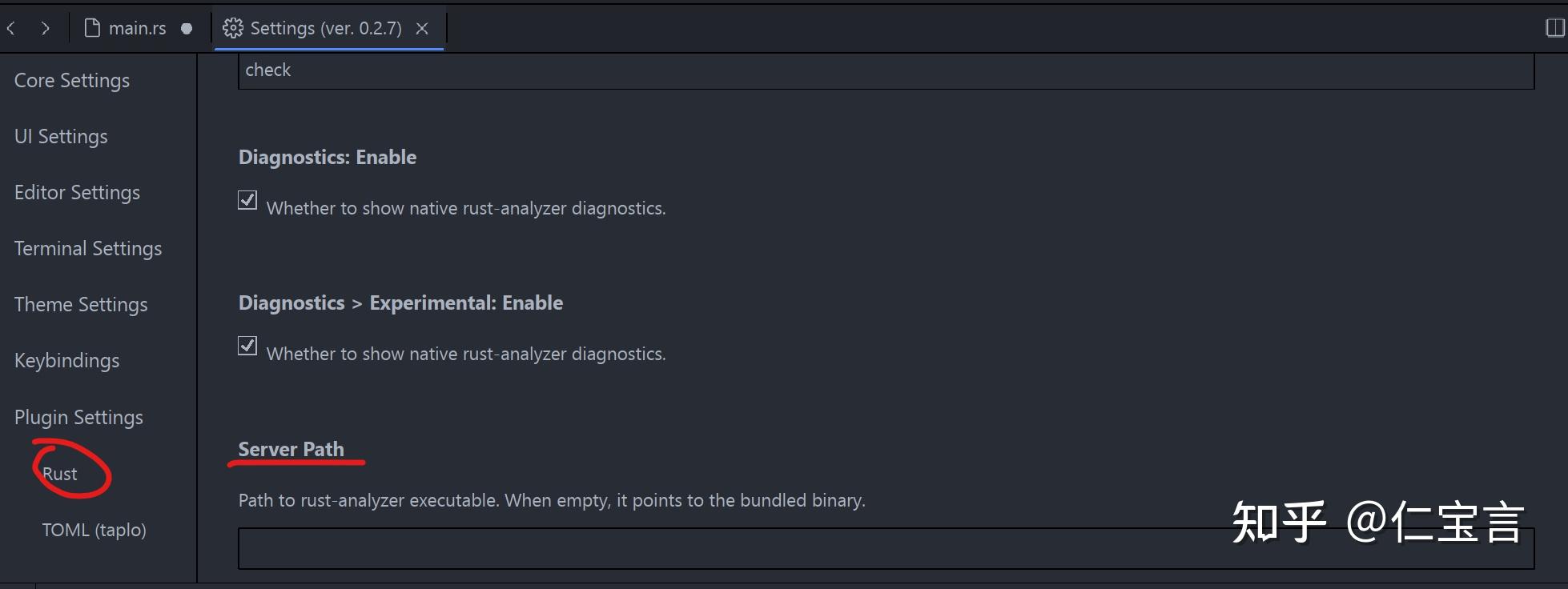
Task: Disable the Diagnostics: Enable checkbox
Action: coord(247,200)
